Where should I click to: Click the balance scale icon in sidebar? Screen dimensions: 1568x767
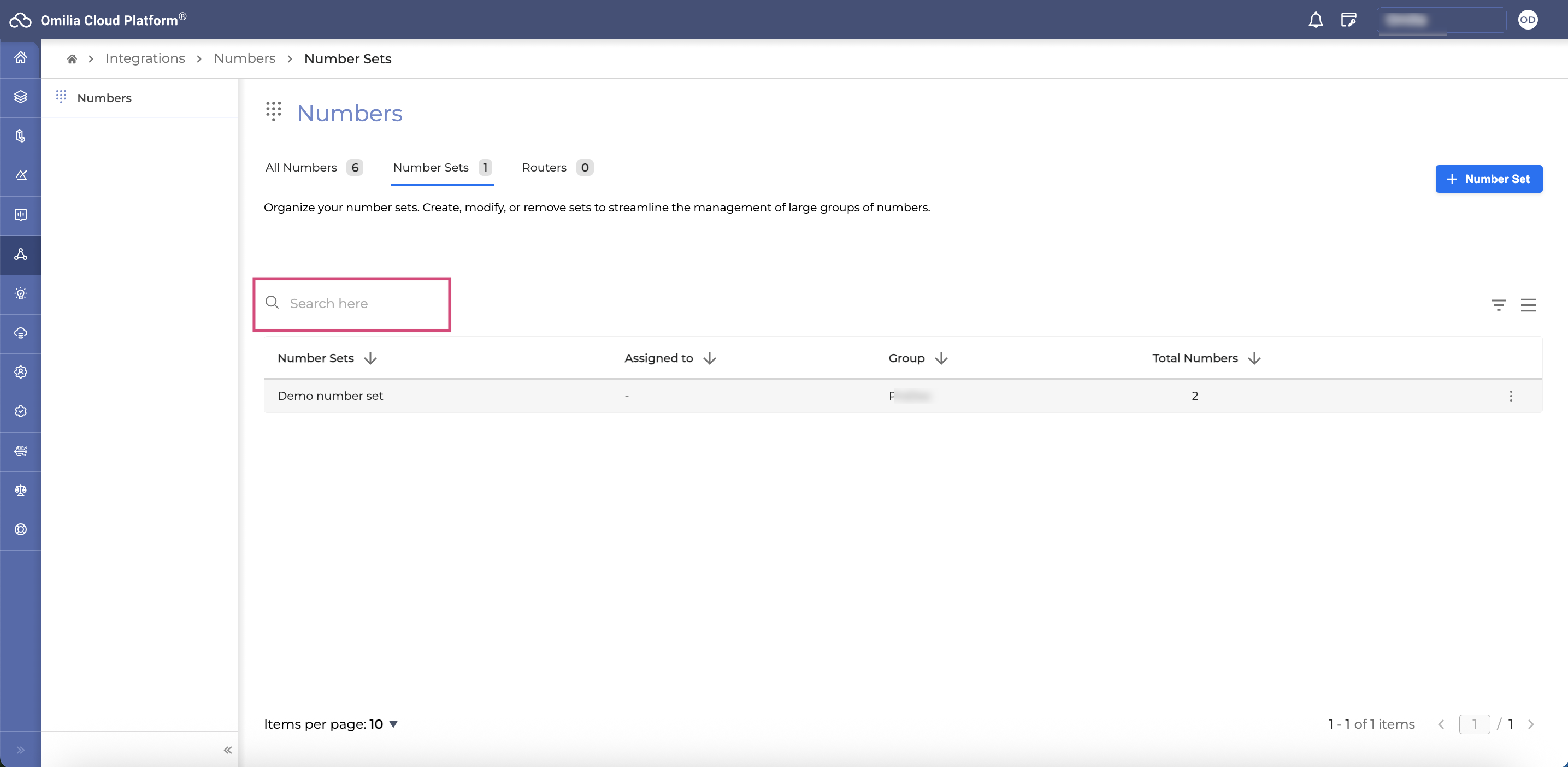21,490
